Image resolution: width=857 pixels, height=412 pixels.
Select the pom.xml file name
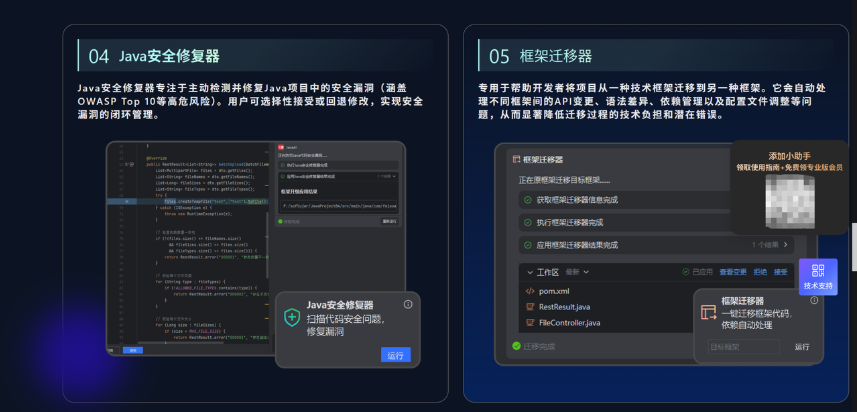(554, 291)
